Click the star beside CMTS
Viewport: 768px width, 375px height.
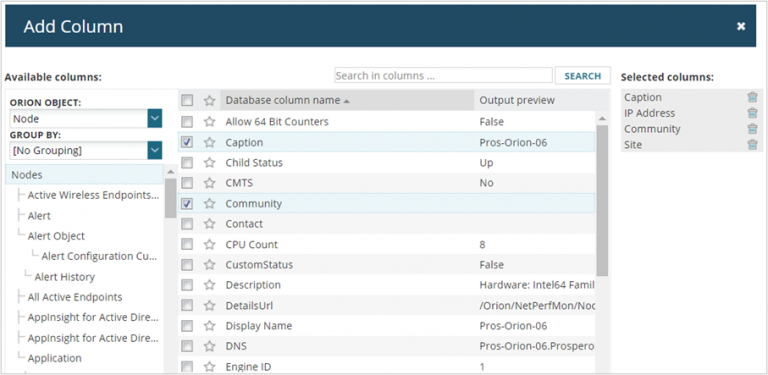tap(210, 183)
